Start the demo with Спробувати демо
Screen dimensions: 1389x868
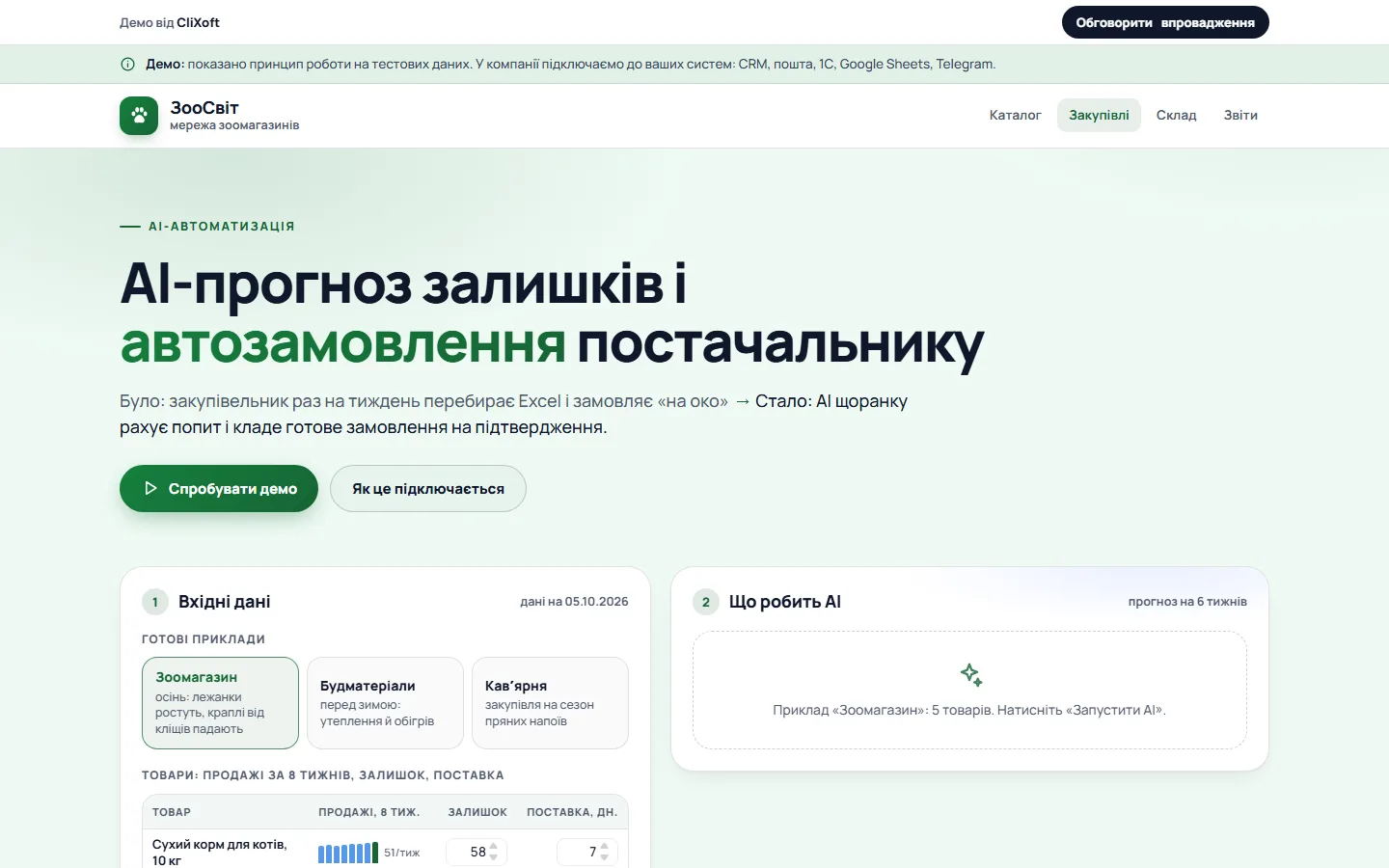(x=219, y=488)
